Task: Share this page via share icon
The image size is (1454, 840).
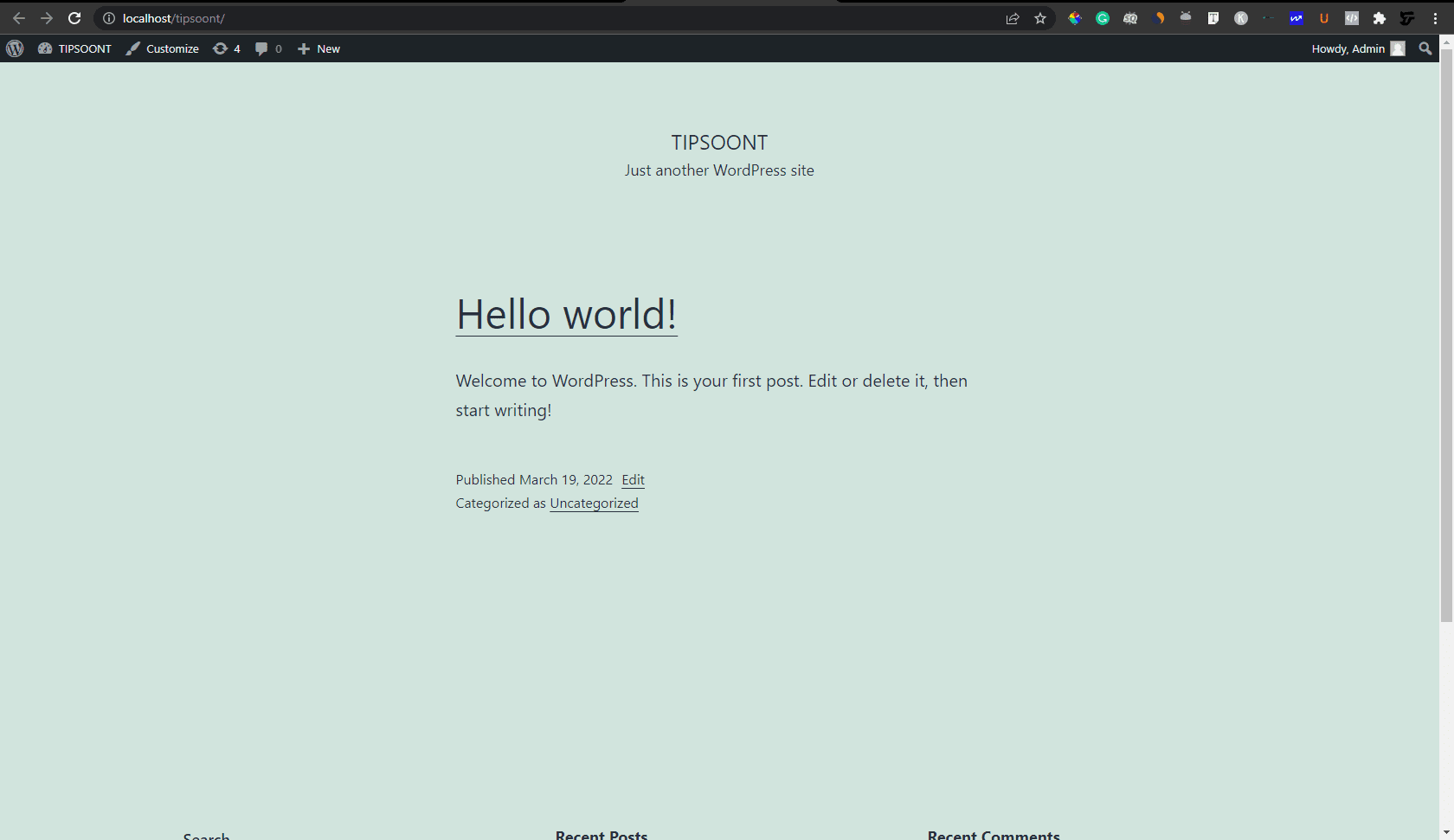Action: click(x=1013, y=18)
